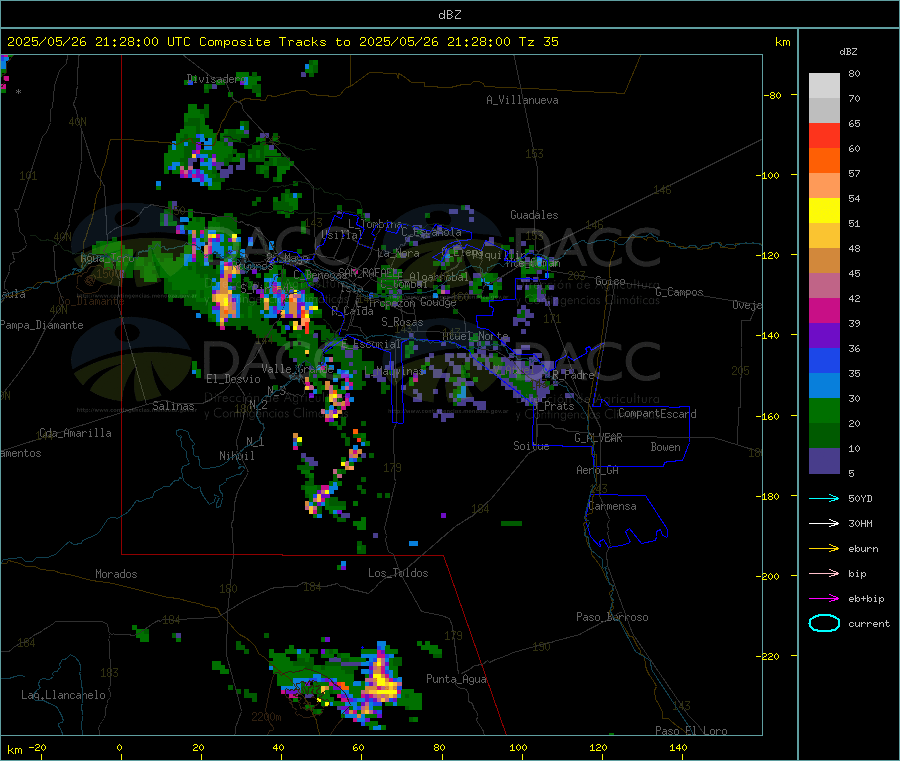Viewport: 900px width, 761px height.
Task: Click the Guadales place label
Action: 534,215
